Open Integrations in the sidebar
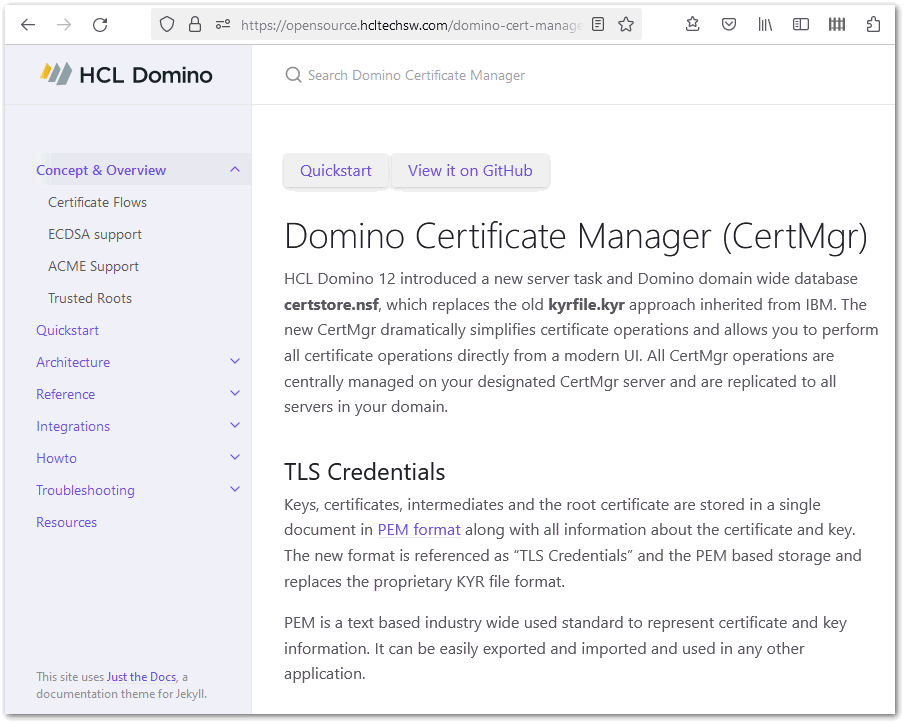 coord(73,427)
